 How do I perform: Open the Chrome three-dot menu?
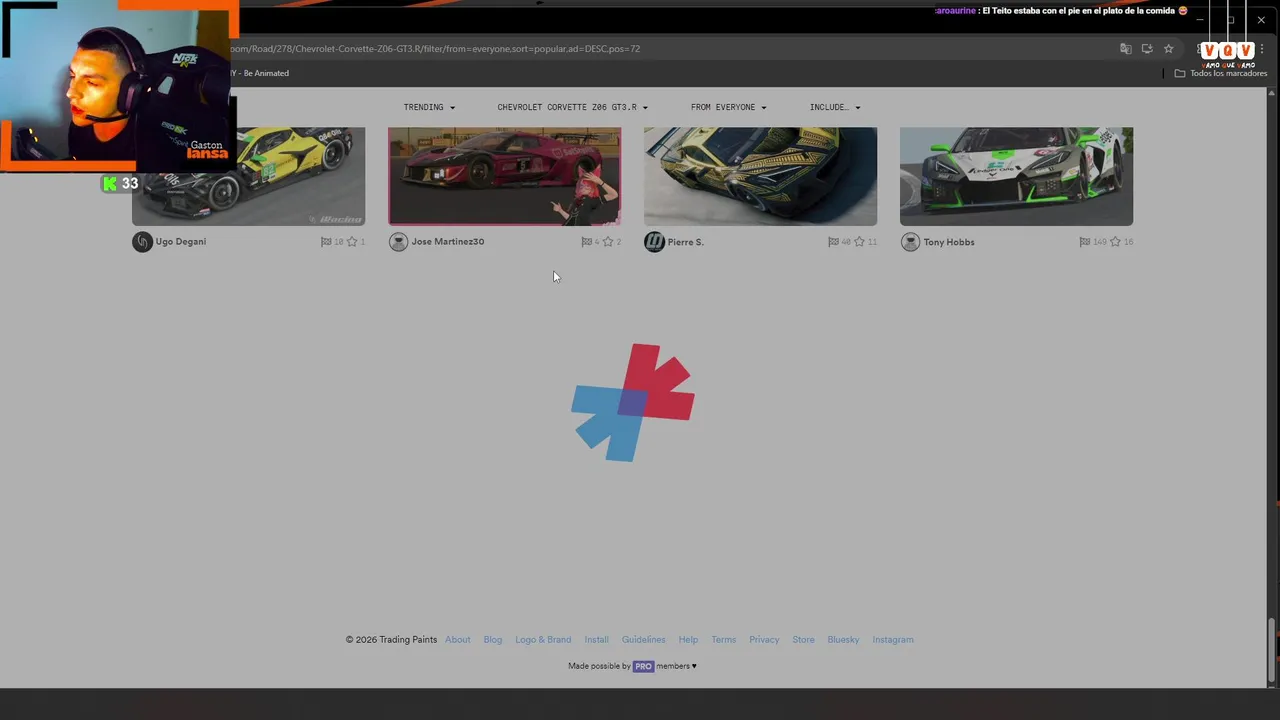point(1262,49)
